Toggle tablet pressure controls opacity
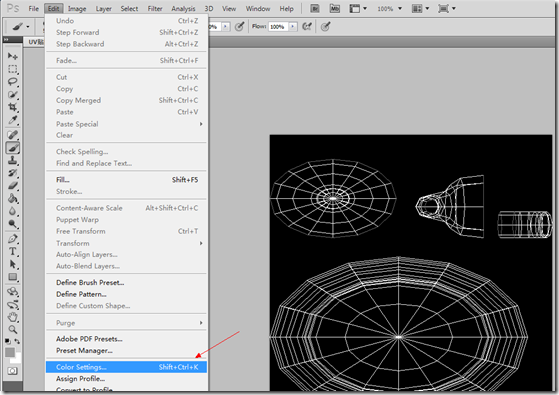559x395 pixels. point(239,26)
